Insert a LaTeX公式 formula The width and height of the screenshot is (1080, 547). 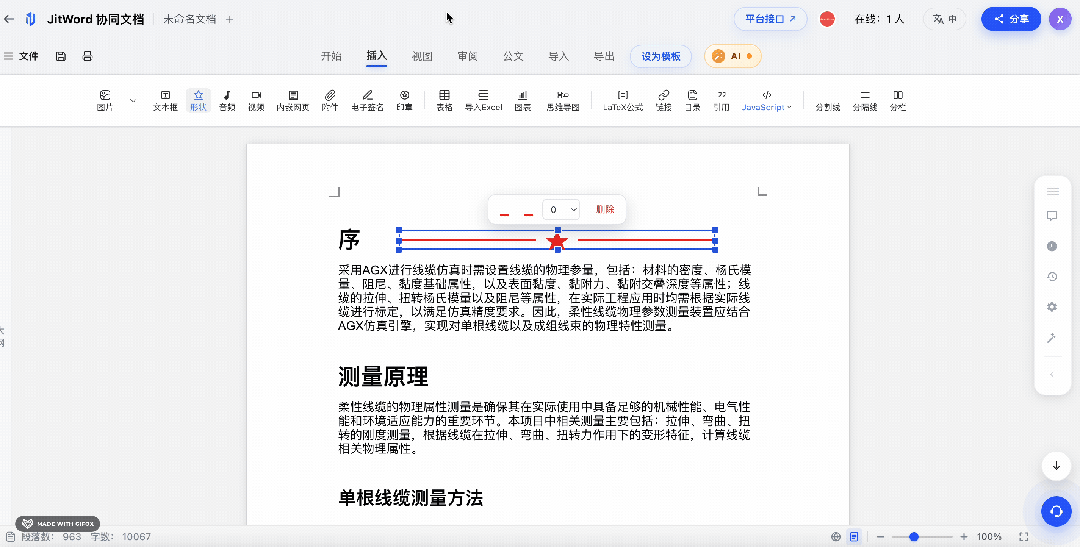coord(623,100)
